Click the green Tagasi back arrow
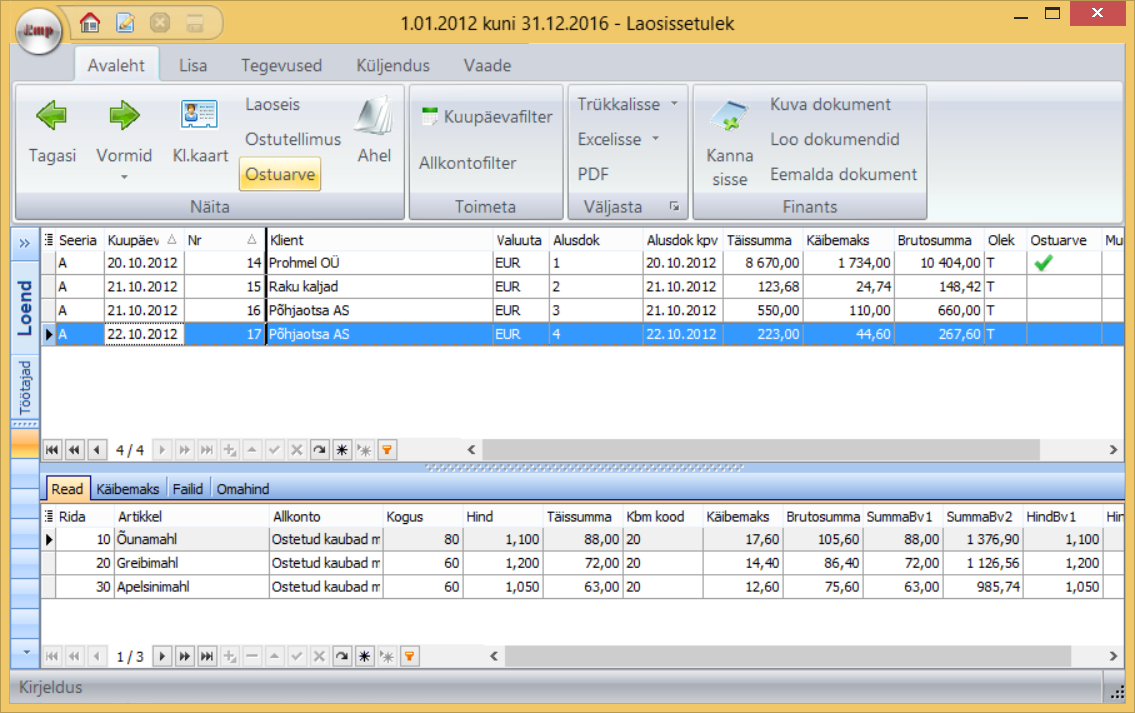1135x713 pixels. pos(52,116)
